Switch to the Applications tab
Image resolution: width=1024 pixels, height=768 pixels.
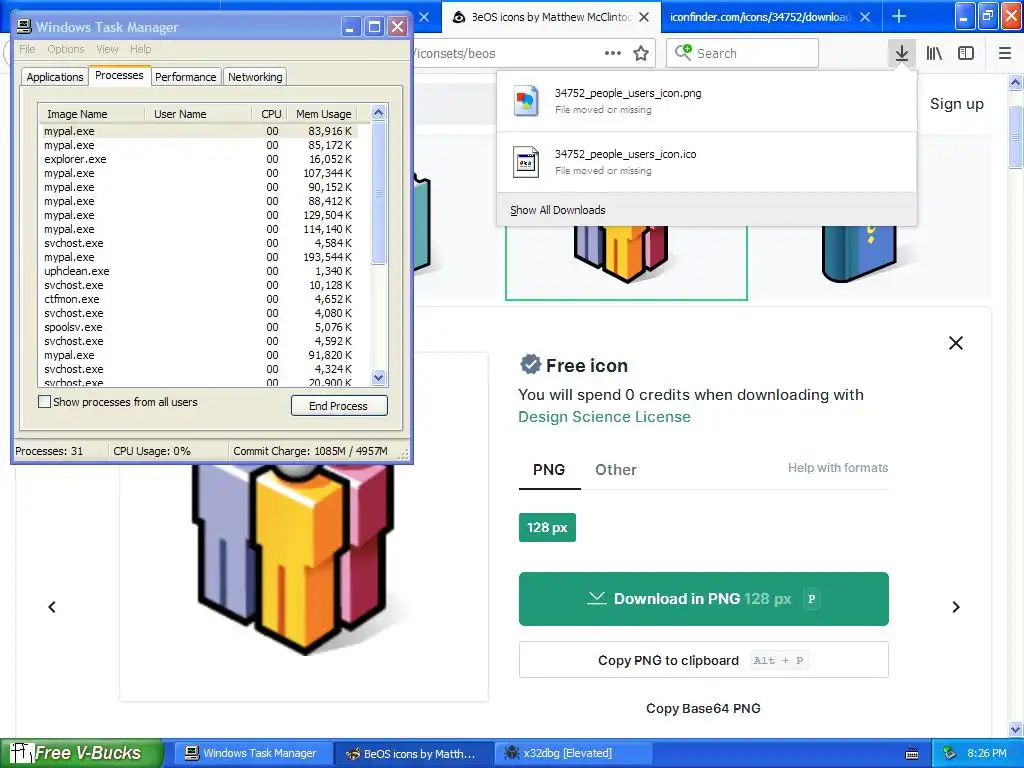[55, 77]
